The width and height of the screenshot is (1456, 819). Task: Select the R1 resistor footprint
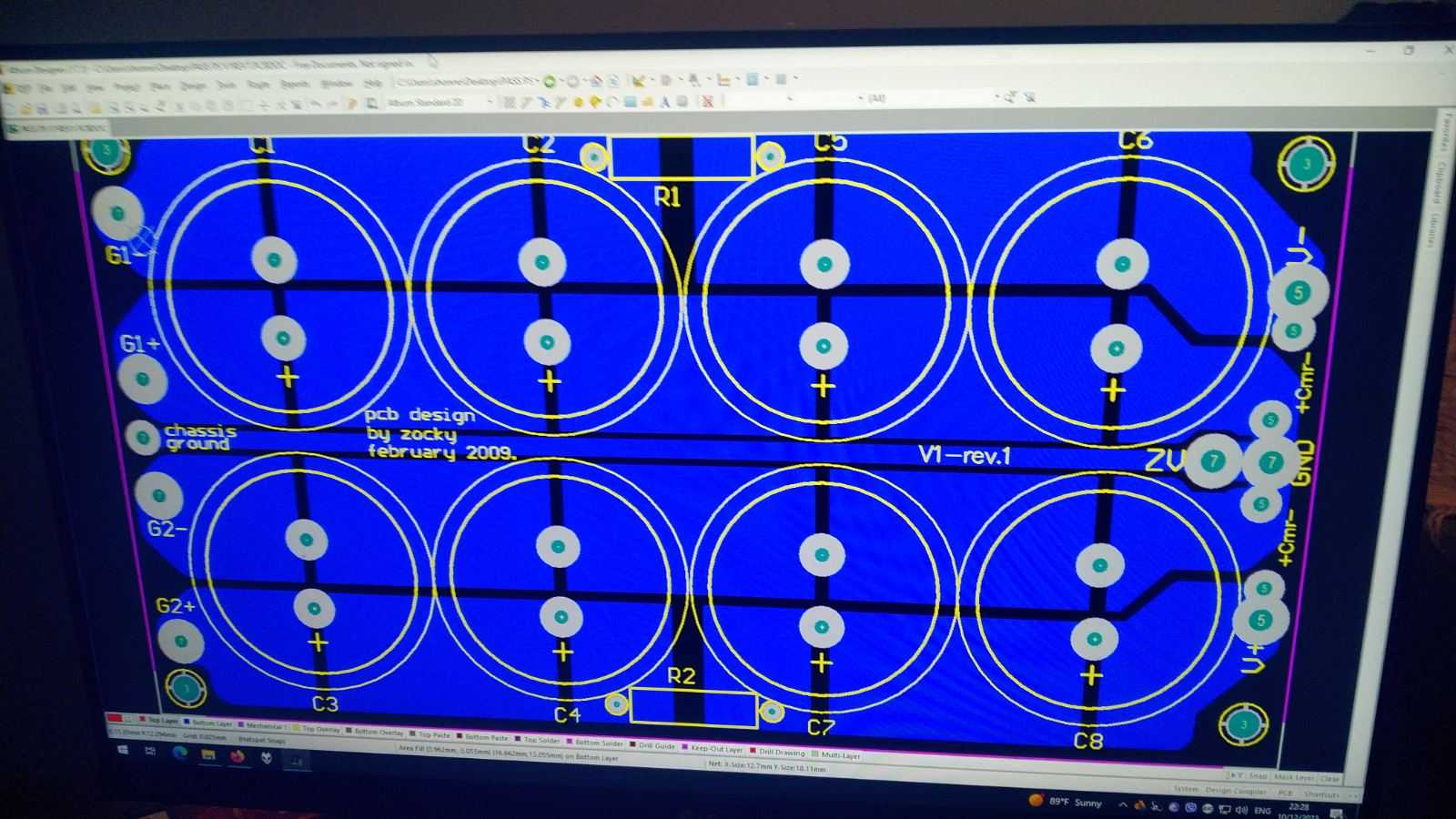(681, 157)
